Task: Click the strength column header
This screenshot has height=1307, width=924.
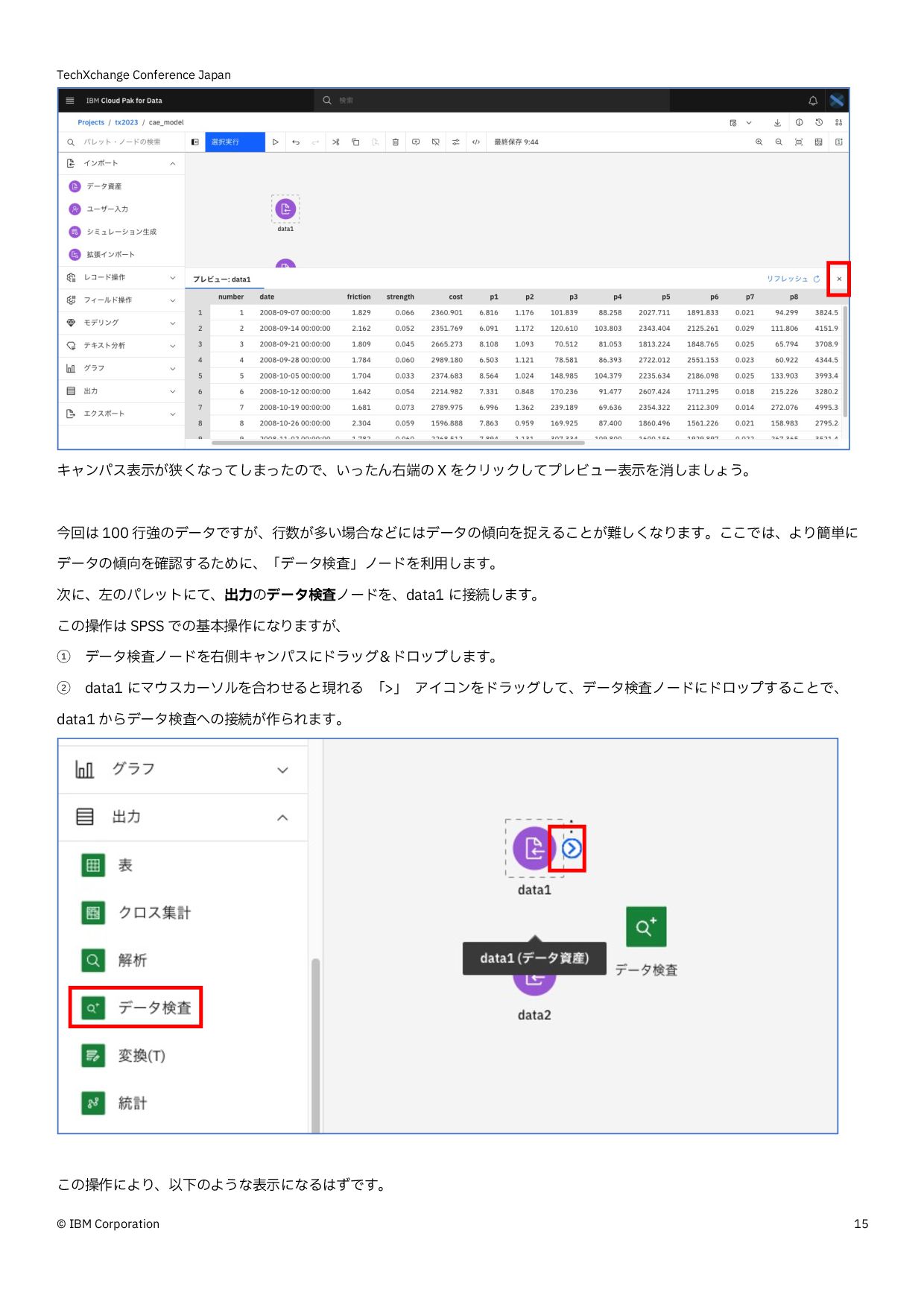Action: coord(400,297)
